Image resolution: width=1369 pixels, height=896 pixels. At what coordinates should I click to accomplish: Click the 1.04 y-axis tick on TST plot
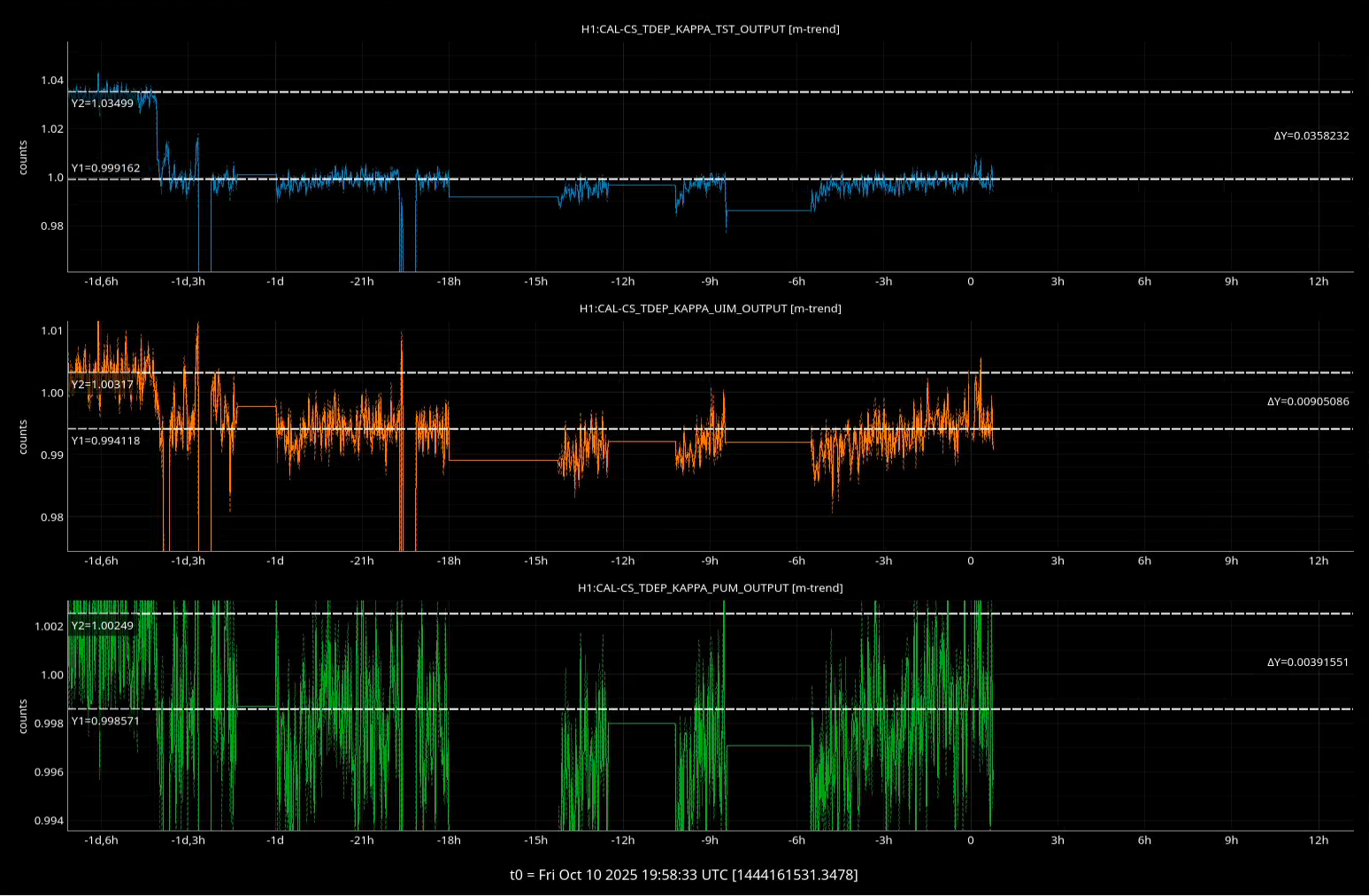coord(52,80)
